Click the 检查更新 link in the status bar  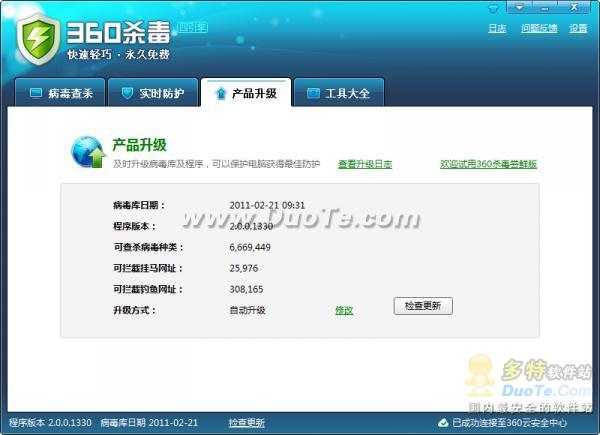(246, 423)
